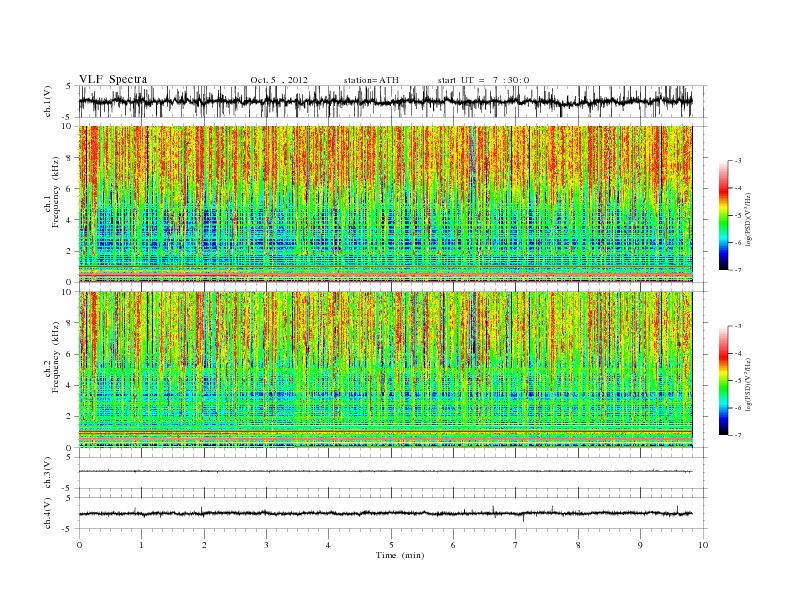Click time-axis tick label "10" minutes
This screenshot has height=612, width=792.
(x=703, y=545)
